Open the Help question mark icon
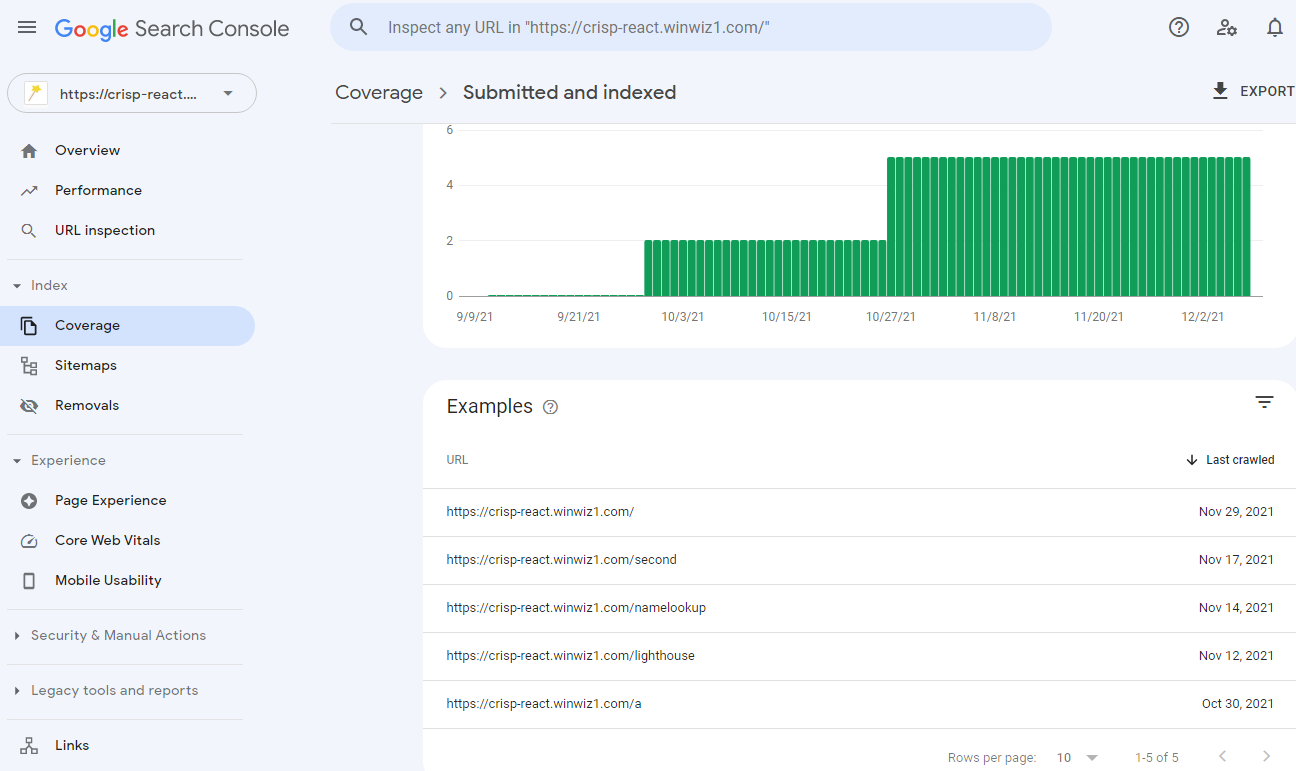Screen dimensions: 1296x771 (x=1179, y=28)
